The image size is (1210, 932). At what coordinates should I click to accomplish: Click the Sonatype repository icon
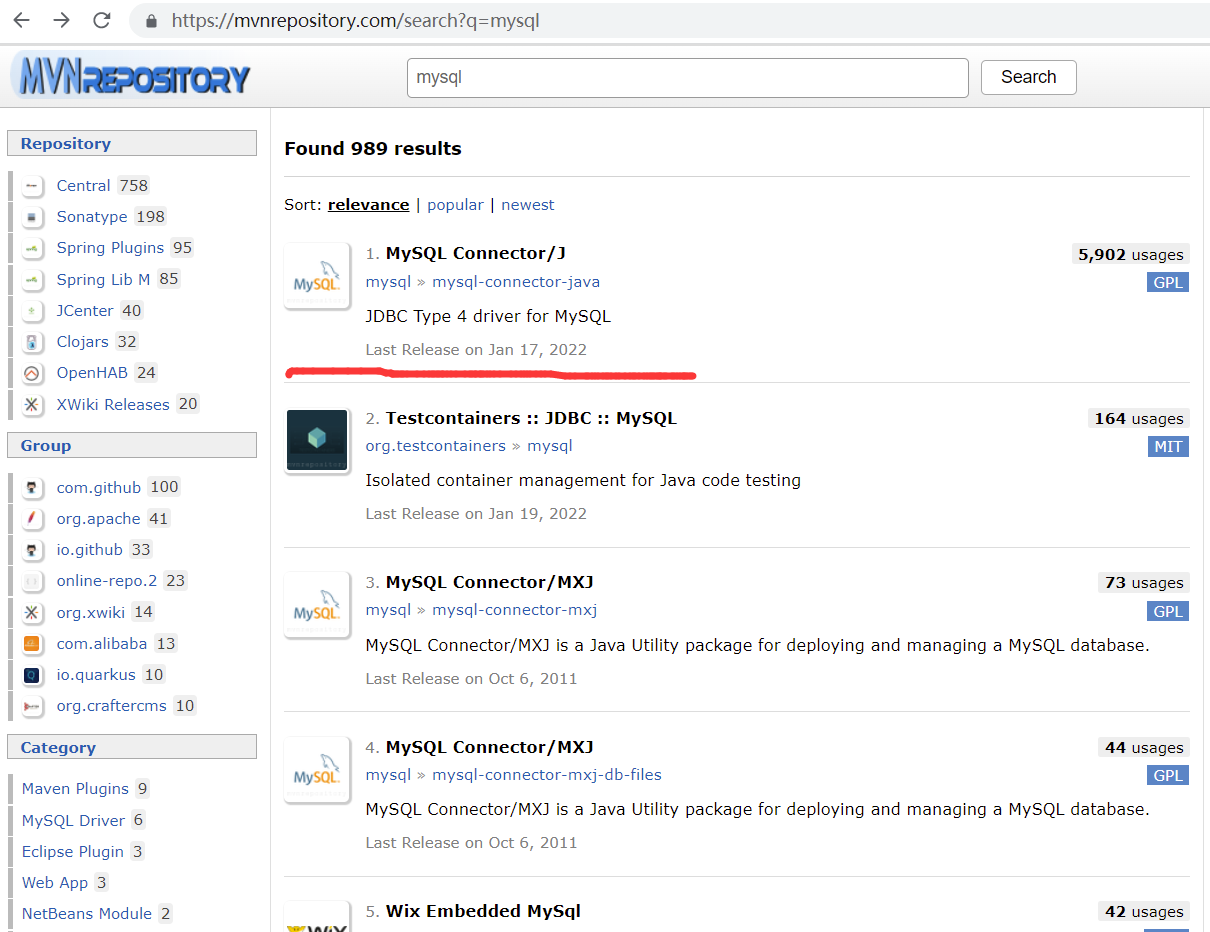pyautogui.click(x=33, y=217)
